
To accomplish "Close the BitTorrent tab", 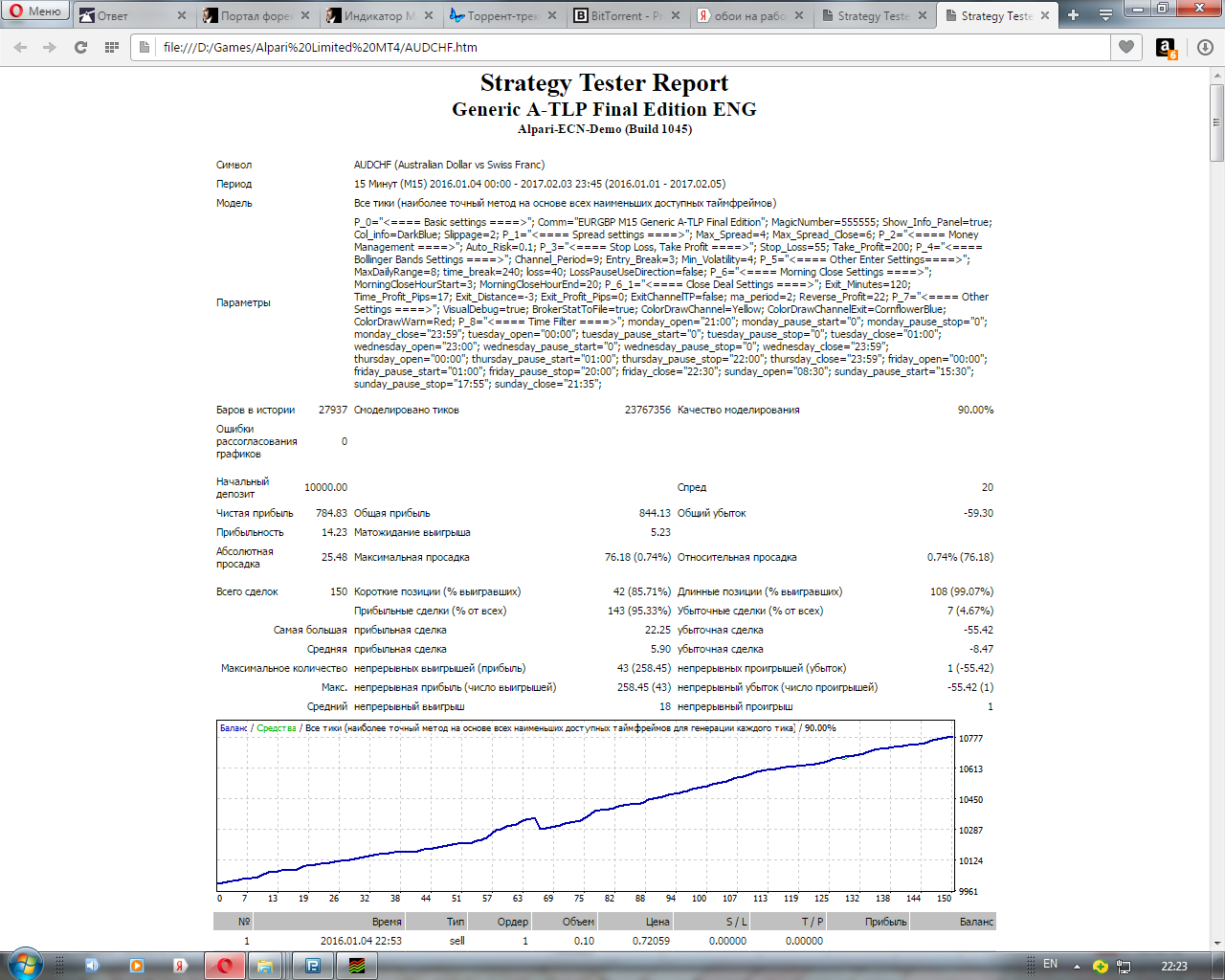I will coord(676,15).
